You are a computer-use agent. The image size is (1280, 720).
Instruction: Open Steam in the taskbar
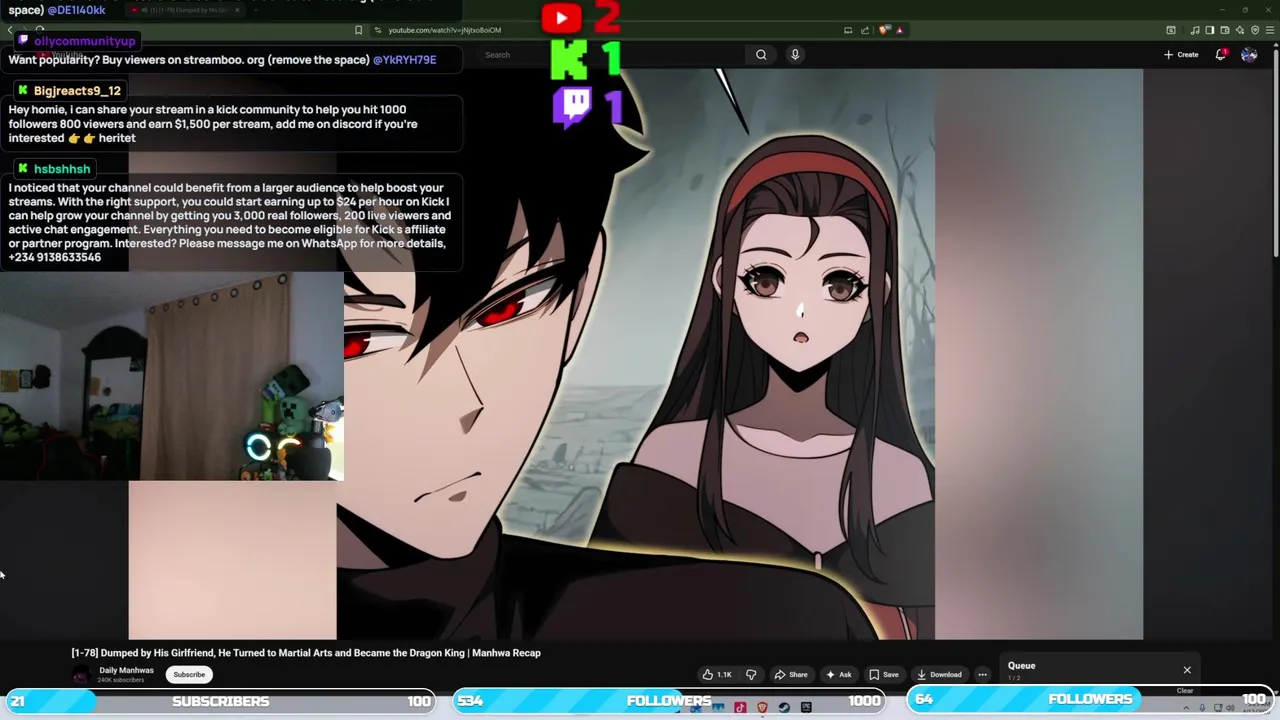(784, 708)
